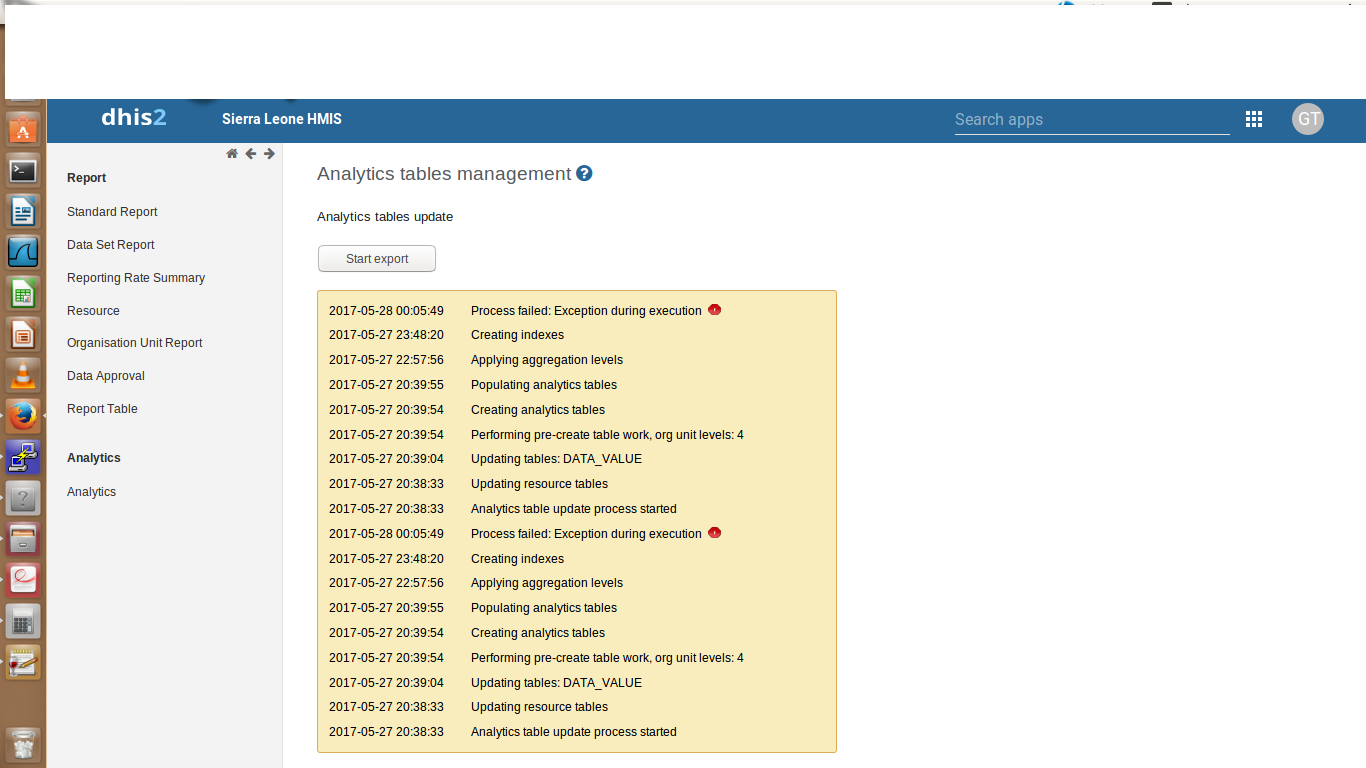The image size is (1366, 768).
Task: Open Reporting Rate Summary in the sidebar
Action: [136, 278]
